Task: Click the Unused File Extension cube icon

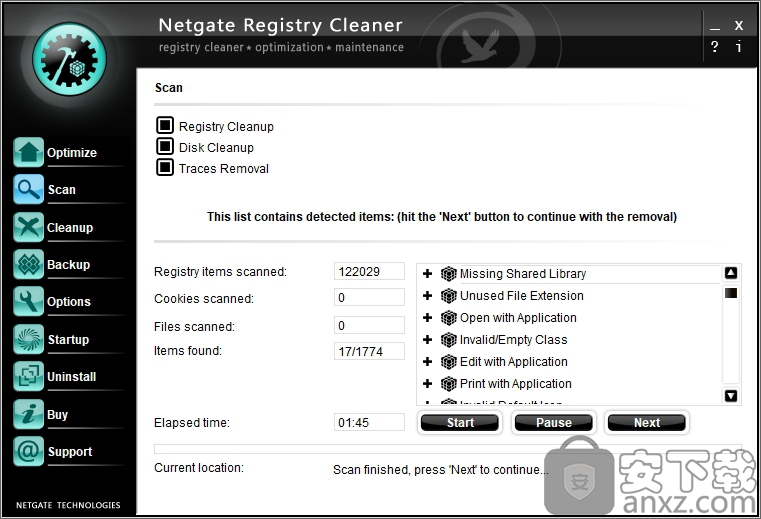Action: pyautogui.click(x=448, y=296)
